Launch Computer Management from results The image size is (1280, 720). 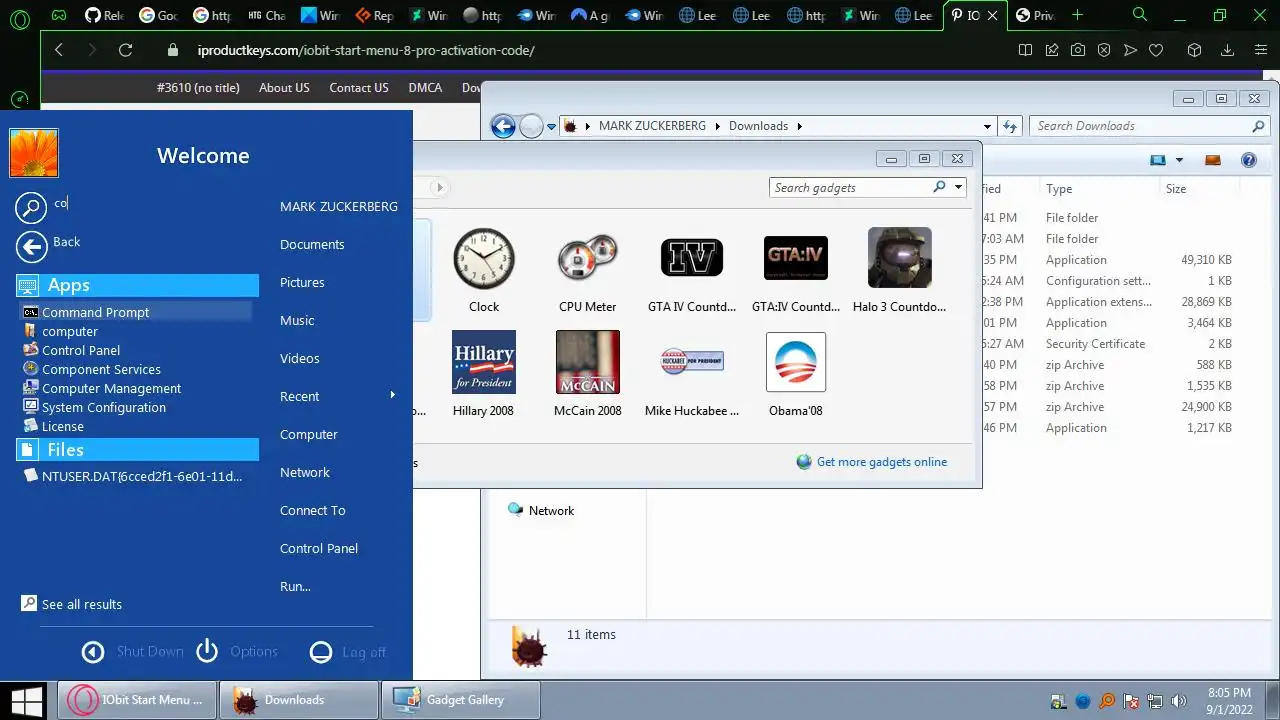[111, 388]
